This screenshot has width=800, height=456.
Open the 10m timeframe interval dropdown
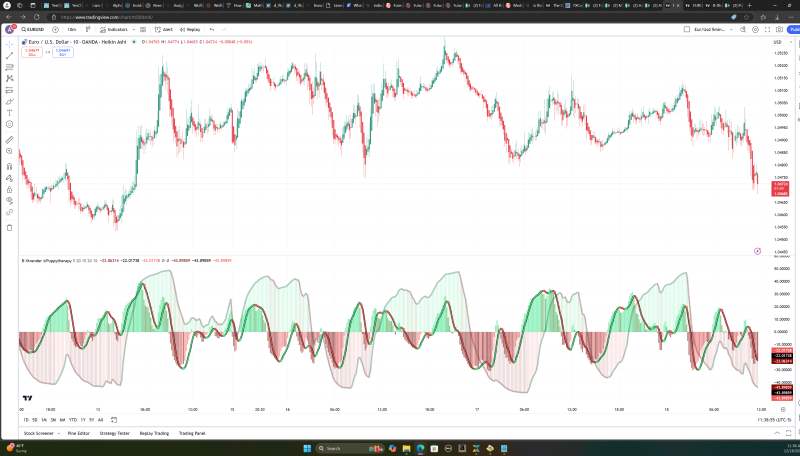click(x=71, y=30)
